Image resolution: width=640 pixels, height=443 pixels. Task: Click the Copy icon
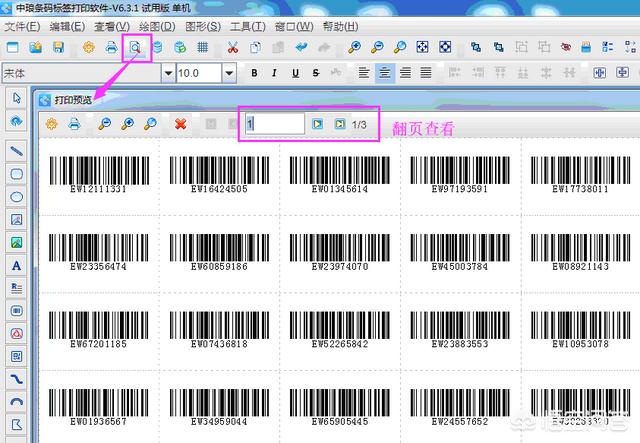pyautogui.click(x=256, y=47)
